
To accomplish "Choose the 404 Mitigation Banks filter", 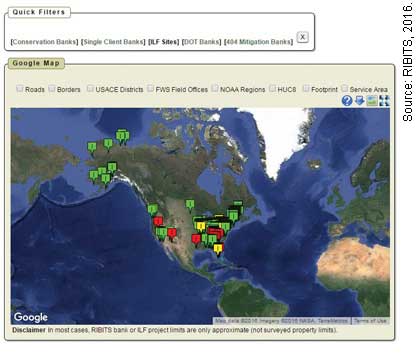I will 258,42.
